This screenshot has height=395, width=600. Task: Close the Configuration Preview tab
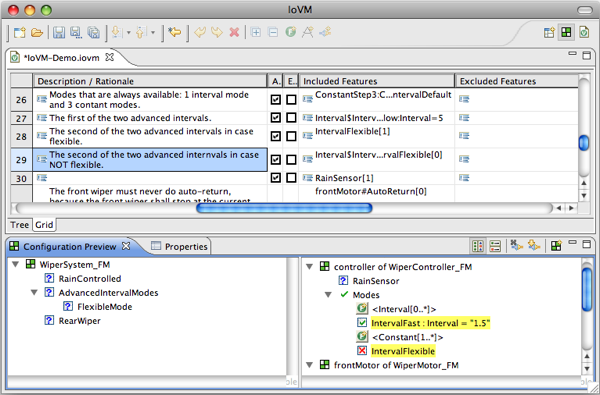[126, 246]
